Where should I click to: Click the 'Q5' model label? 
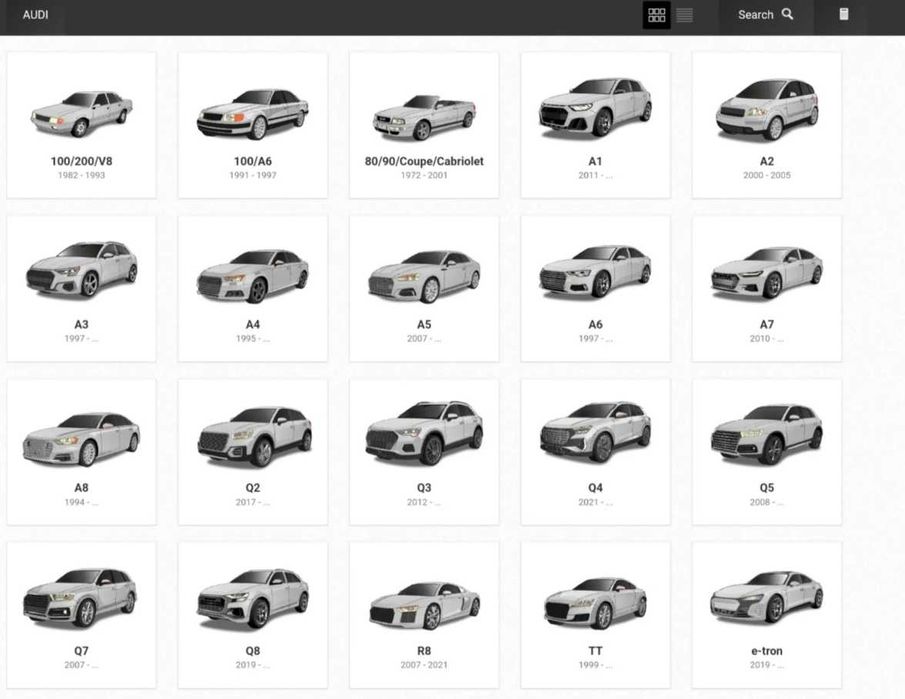coord(767,488)
